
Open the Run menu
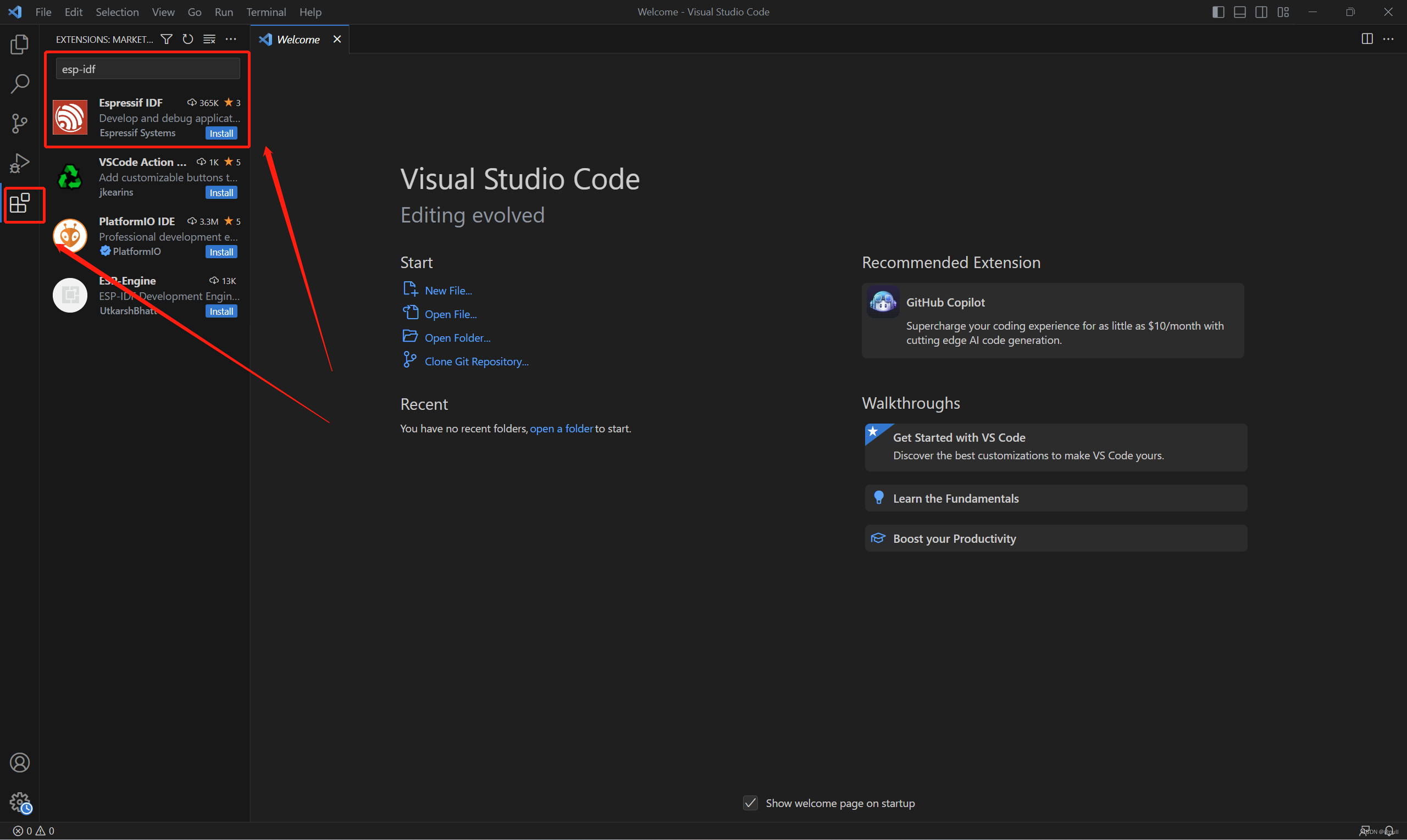click(x=224, y=12)
